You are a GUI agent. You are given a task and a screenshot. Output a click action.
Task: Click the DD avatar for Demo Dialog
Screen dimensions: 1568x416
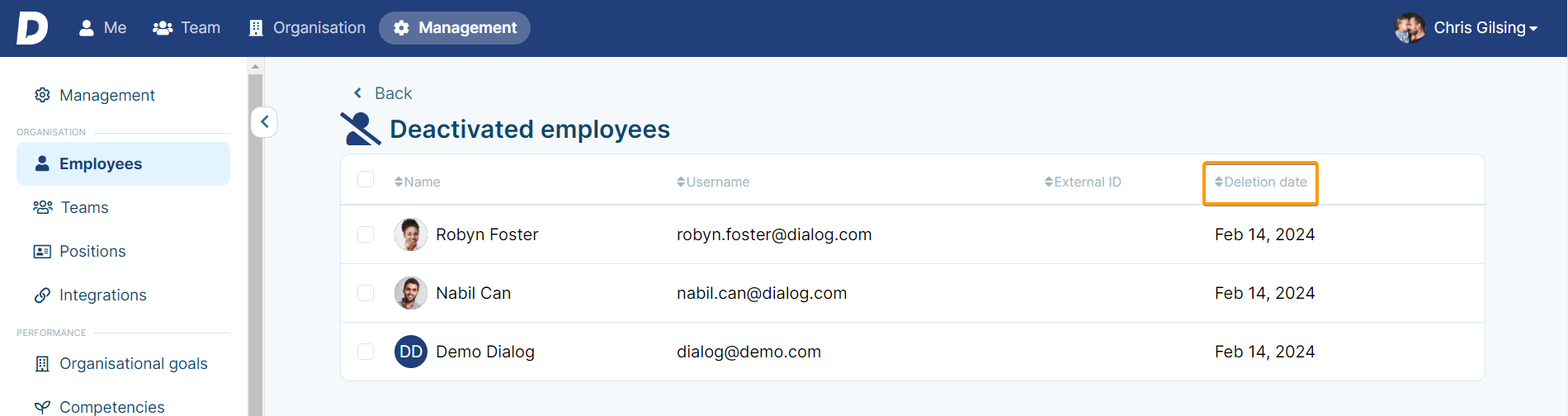point(411,352)
